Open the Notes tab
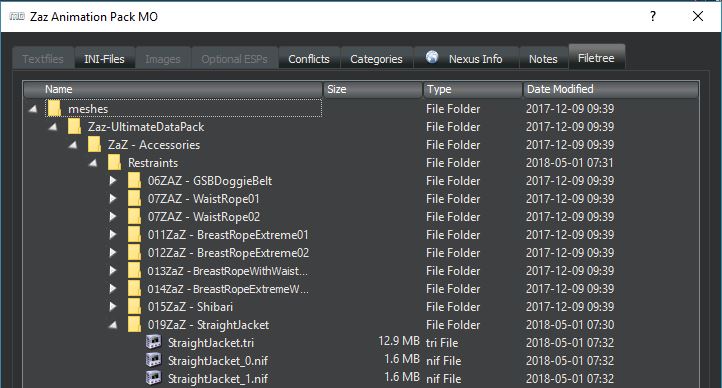This screenshot has width=722, height=388. [x=543, y=58]
